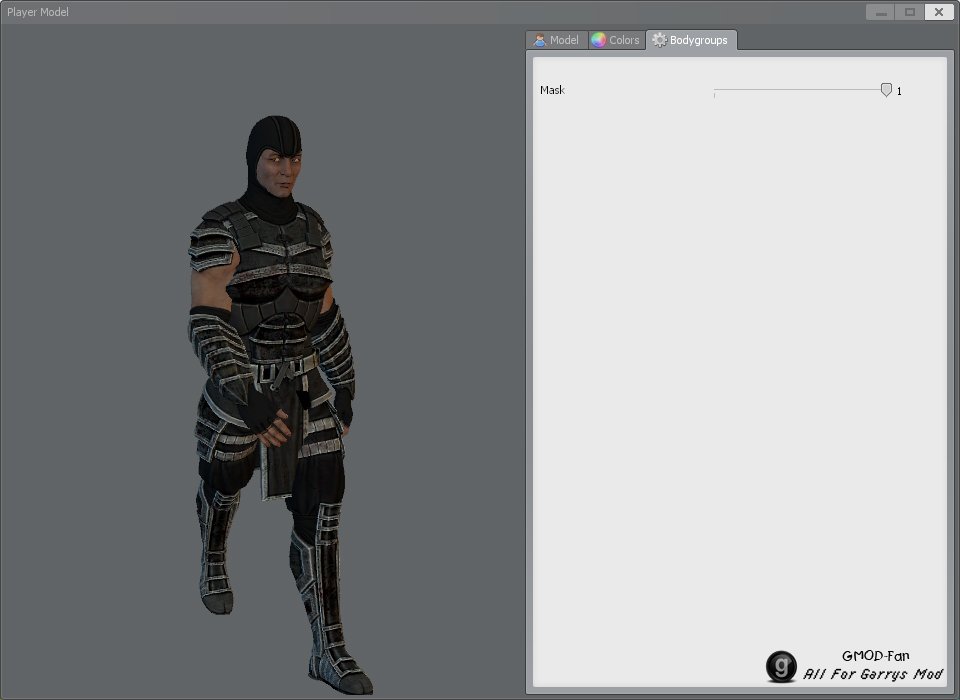
Task: Click the Mask slider value number 1
Action: pos(899,91)
